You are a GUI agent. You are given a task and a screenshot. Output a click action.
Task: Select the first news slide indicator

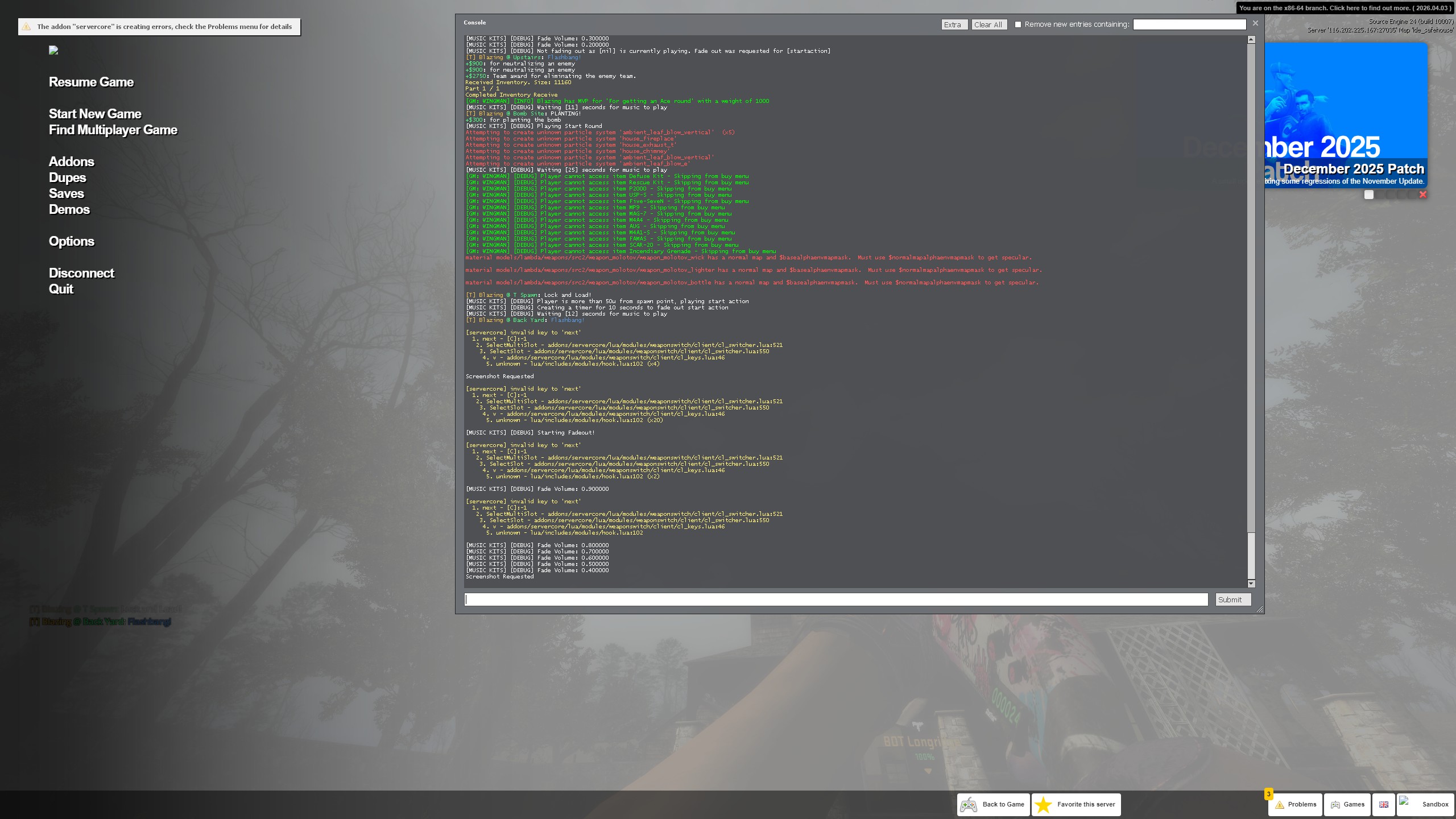1369,195
